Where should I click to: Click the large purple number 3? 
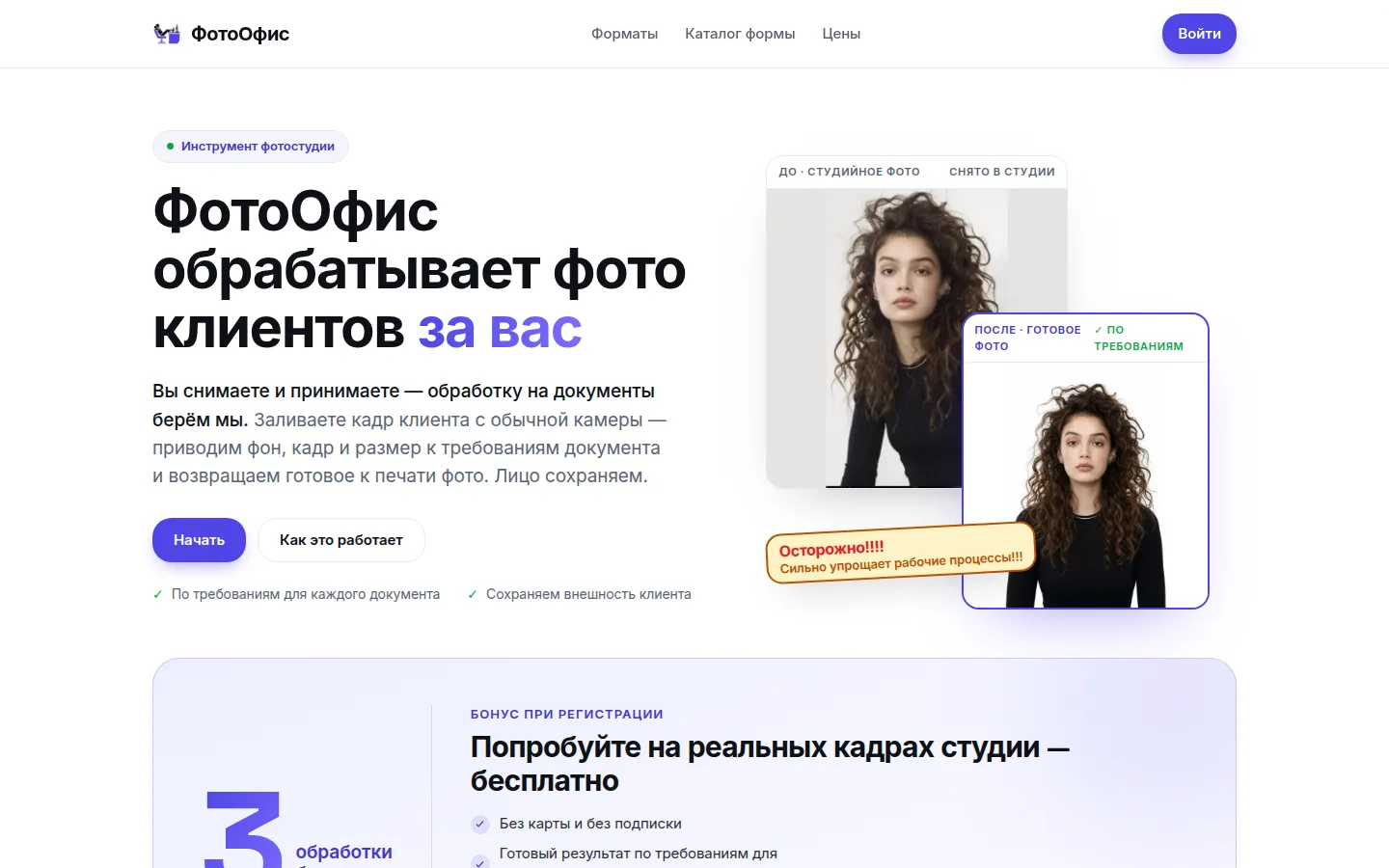(243, 831)
